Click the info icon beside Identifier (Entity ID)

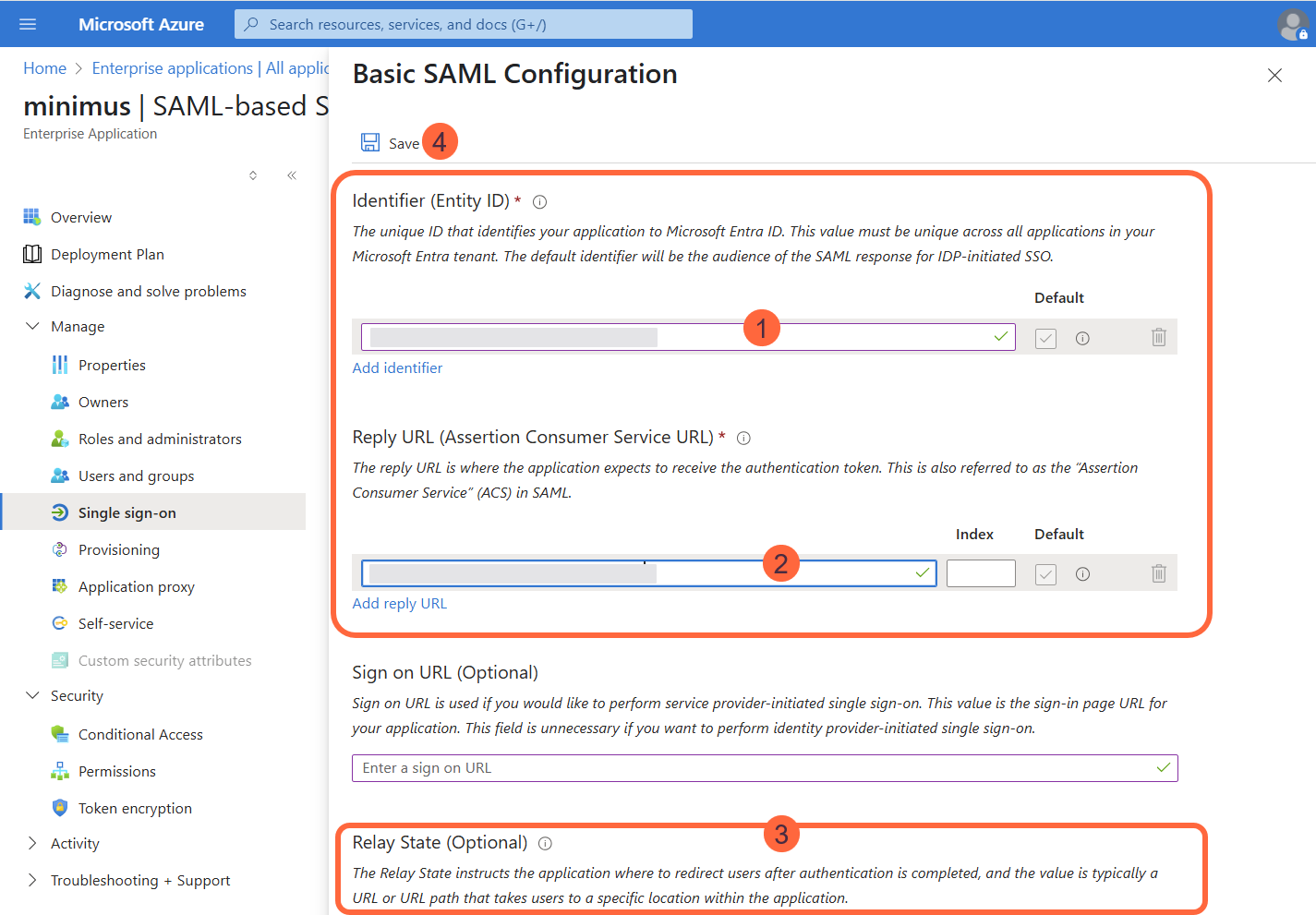539,200
